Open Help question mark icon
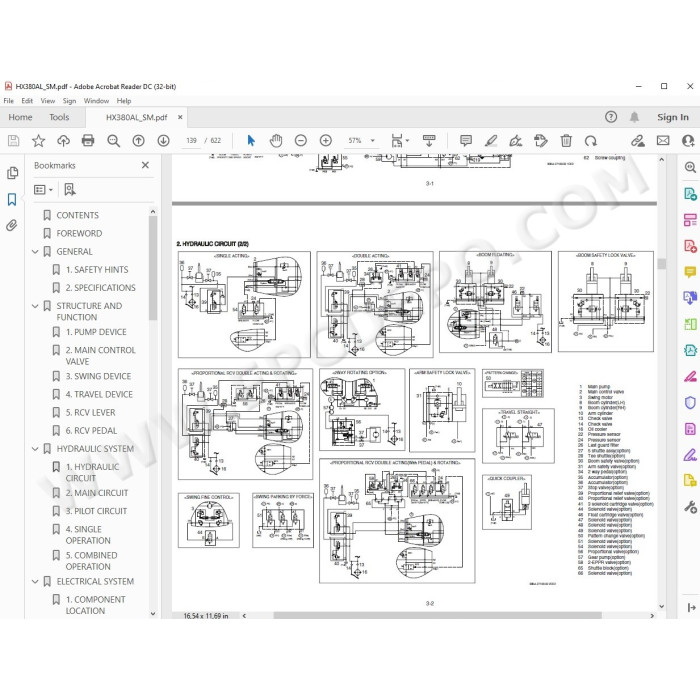The width and height of the screenshot is (700, 700). (x=611, y=117)
